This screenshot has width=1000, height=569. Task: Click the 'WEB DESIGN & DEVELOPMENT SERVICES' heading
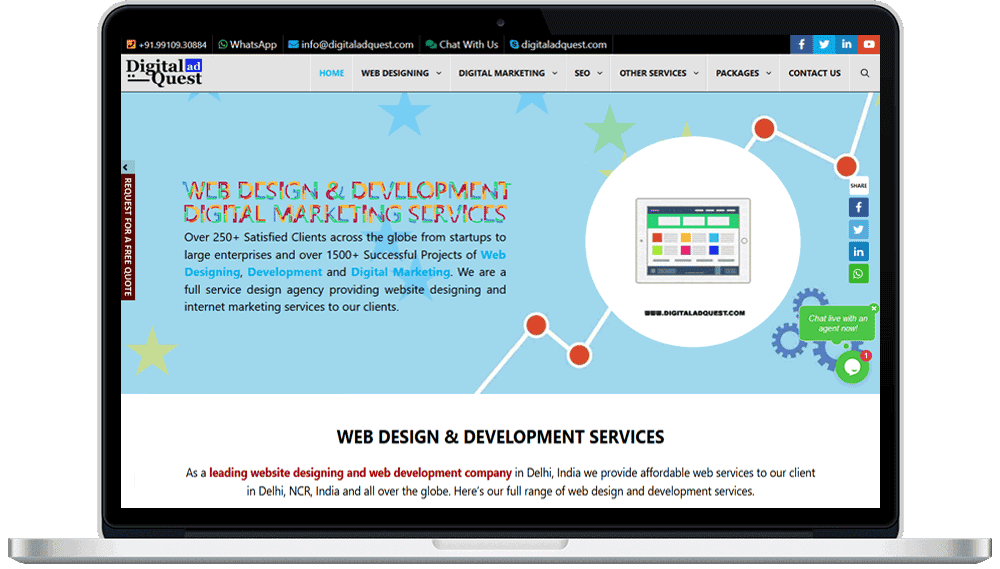pos(501,437)
